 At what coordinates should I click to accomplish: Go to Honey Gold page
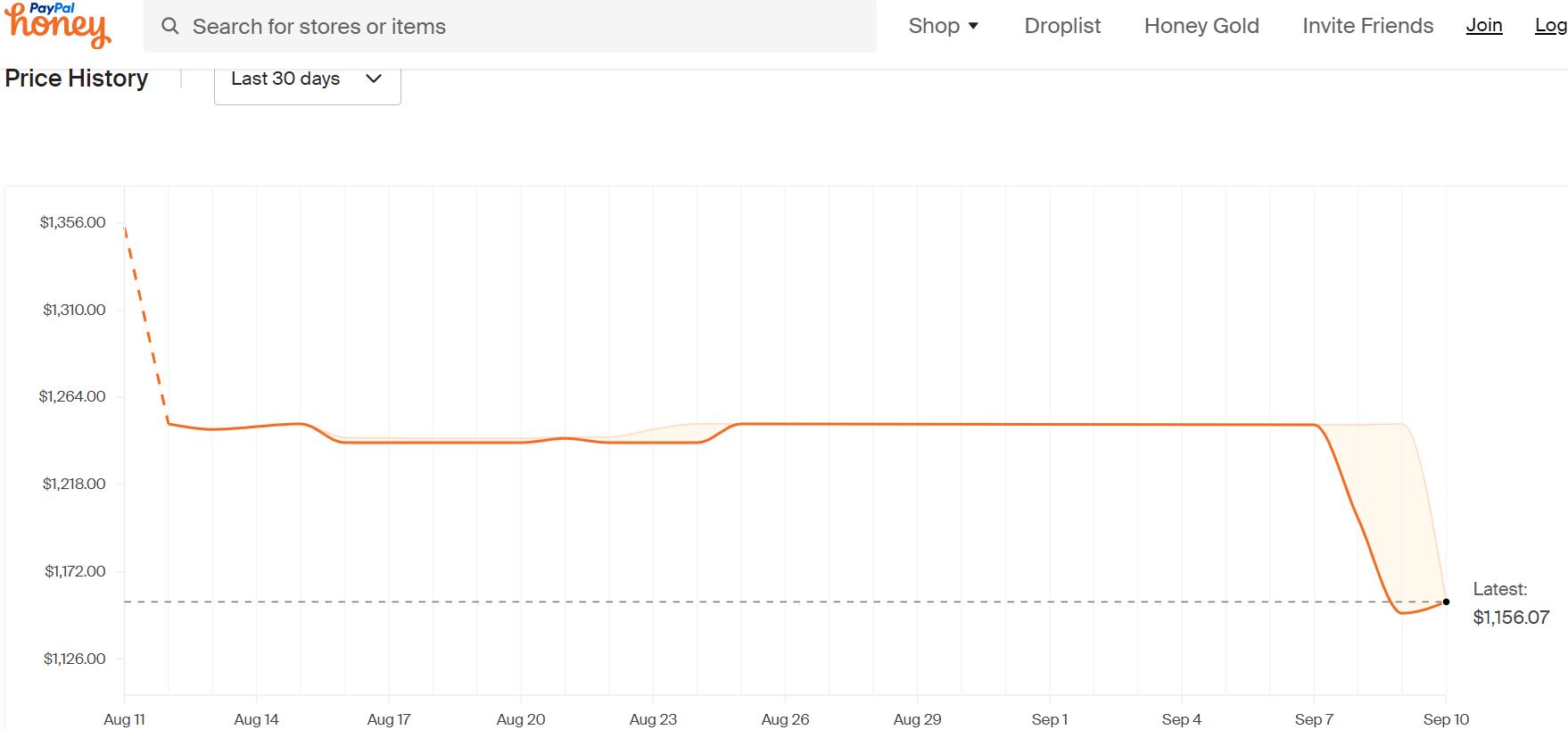[x=1201, y=26]
